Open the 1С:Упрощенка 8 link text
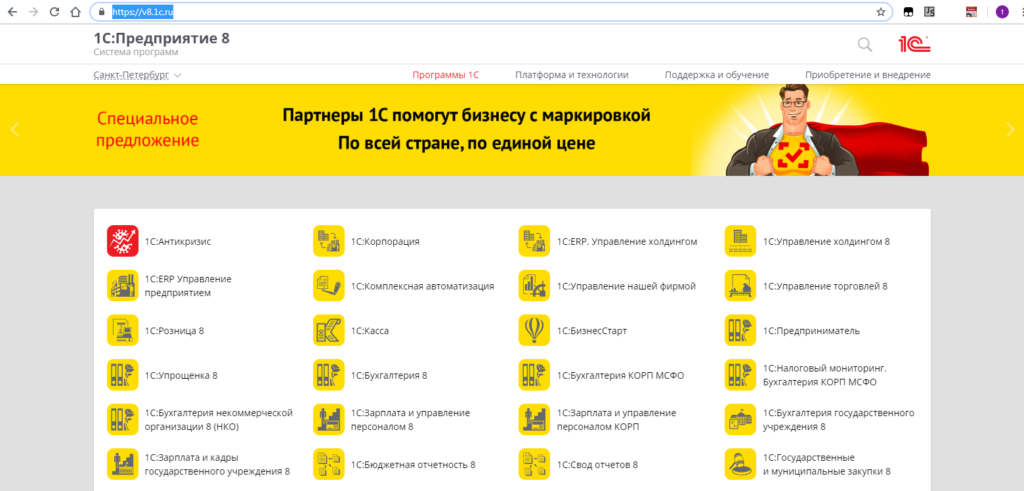1024x491 pixels. 181,376
